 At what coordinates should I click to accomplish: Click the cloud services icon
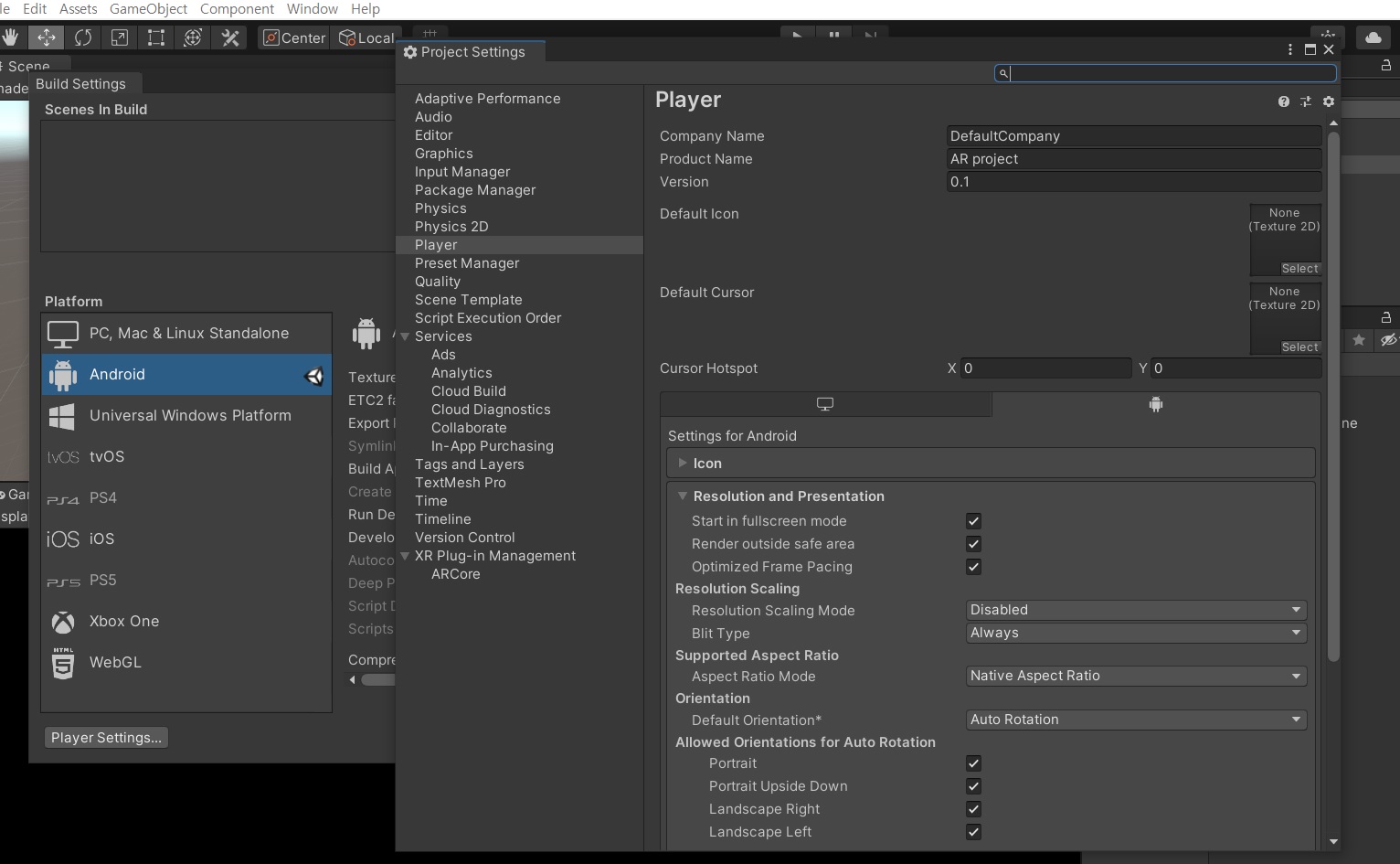pyautogui.click(x=1373, y=37)
